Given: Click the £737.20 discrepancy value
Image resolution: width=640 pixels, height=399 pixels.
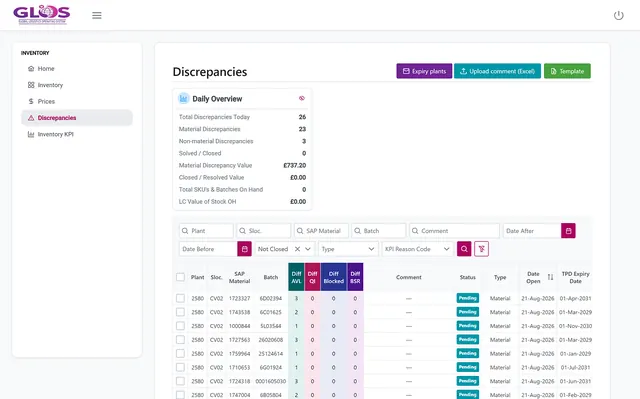Looking at the screenshot, I should click(x=295, y=165).
